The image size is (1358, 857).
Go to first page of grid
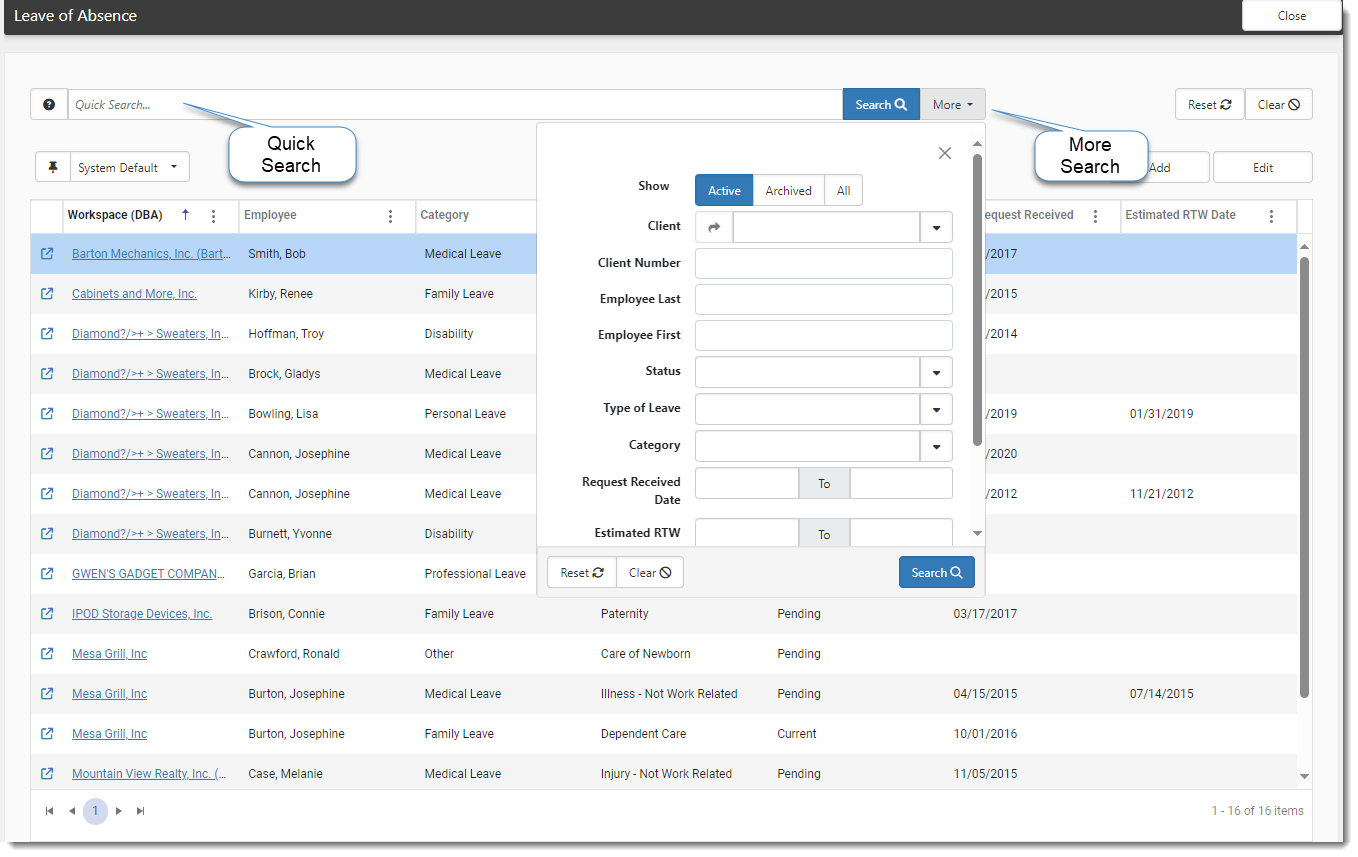(x=50, y=811)
